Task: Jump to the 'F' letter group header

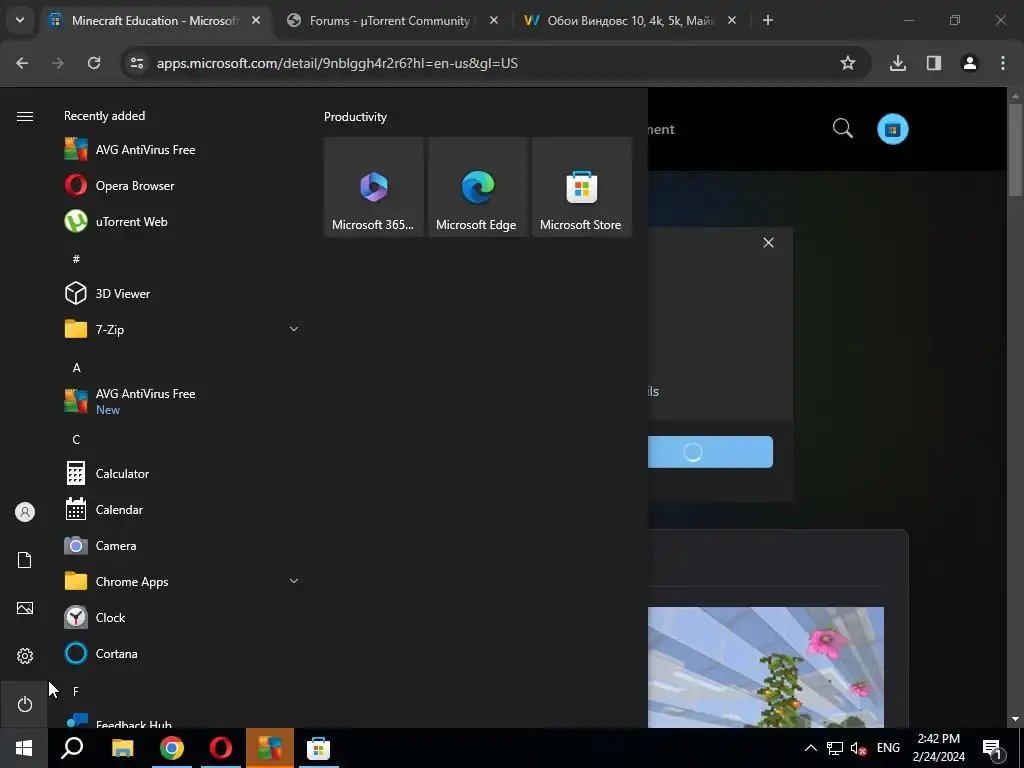Action: [x=76, y=691]
